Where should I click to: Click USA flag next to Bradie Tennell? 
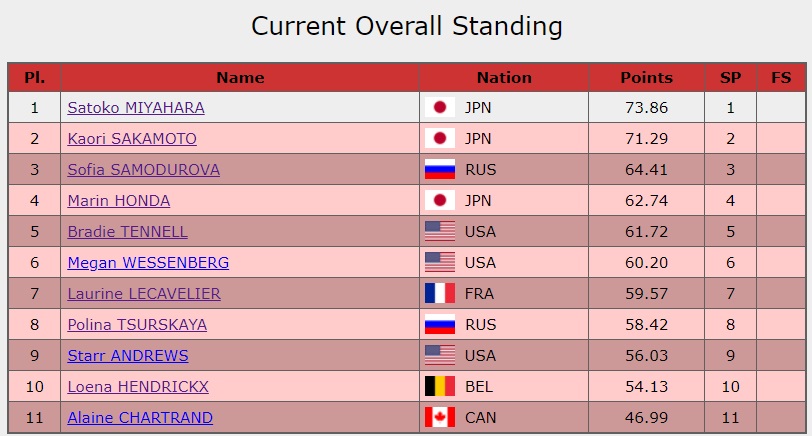pos(439,232)
